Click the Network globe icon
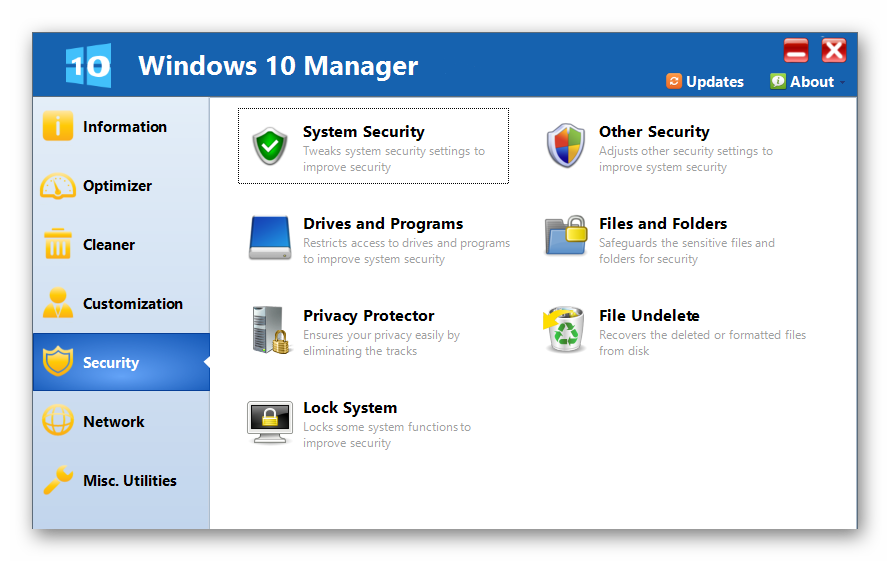 point(57,421)
